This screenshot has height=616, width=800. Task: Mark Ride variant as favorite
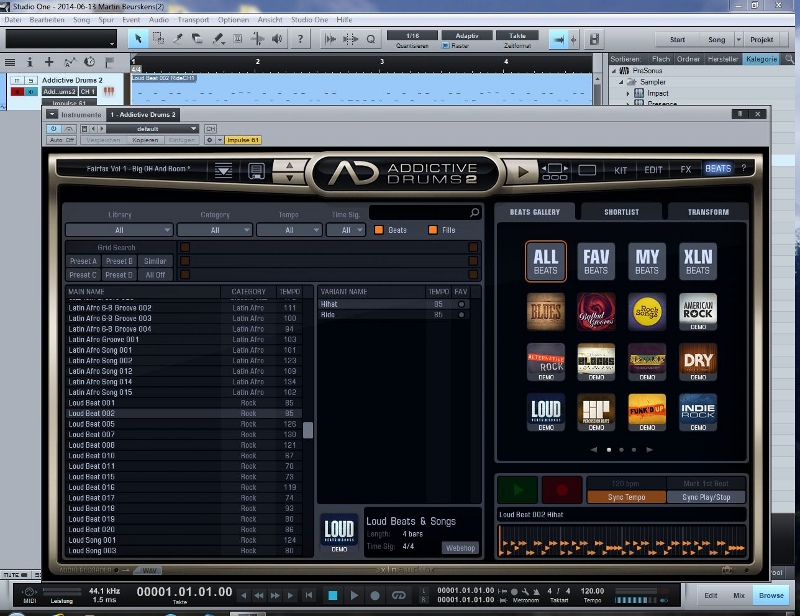(461, 315)
